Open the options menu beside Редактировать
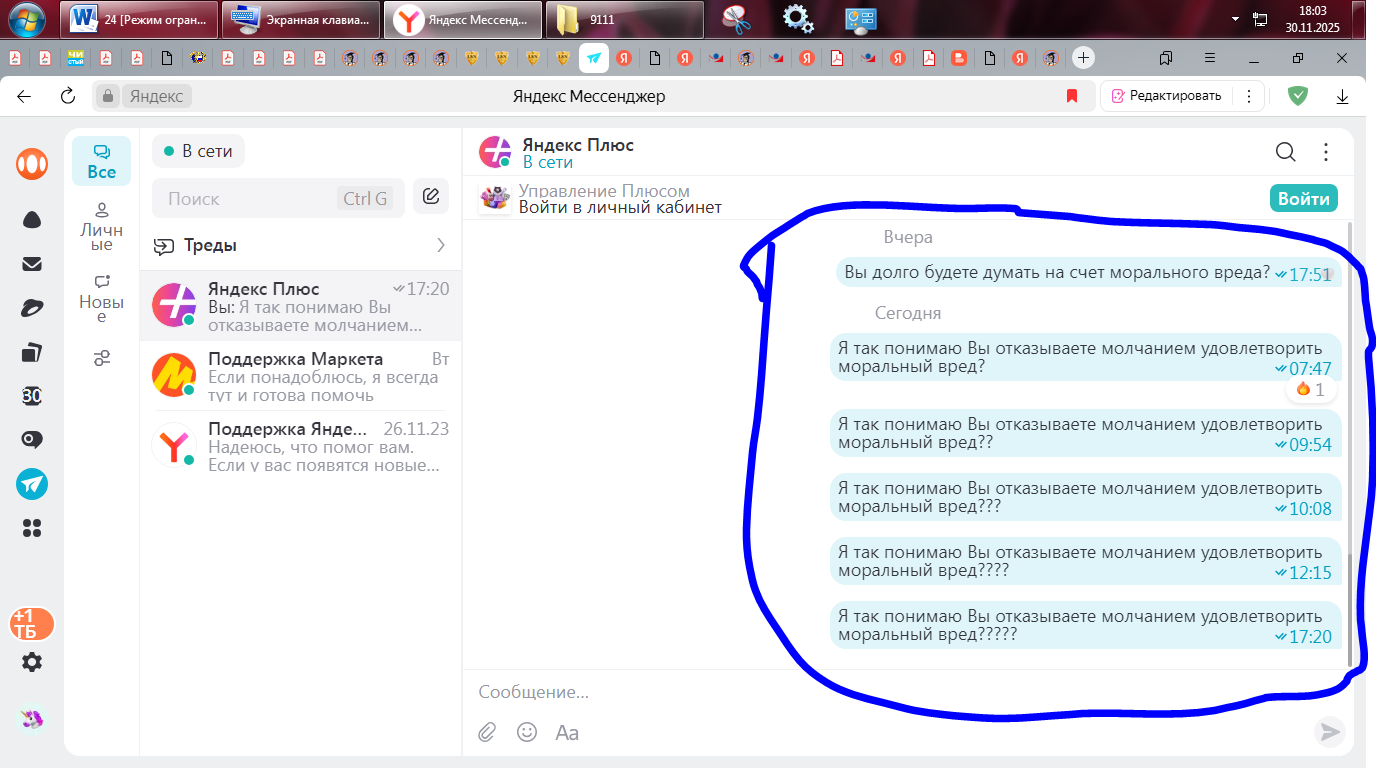Image resolution: width=1376 pixels, height=768 pixels. point(1248,96)
